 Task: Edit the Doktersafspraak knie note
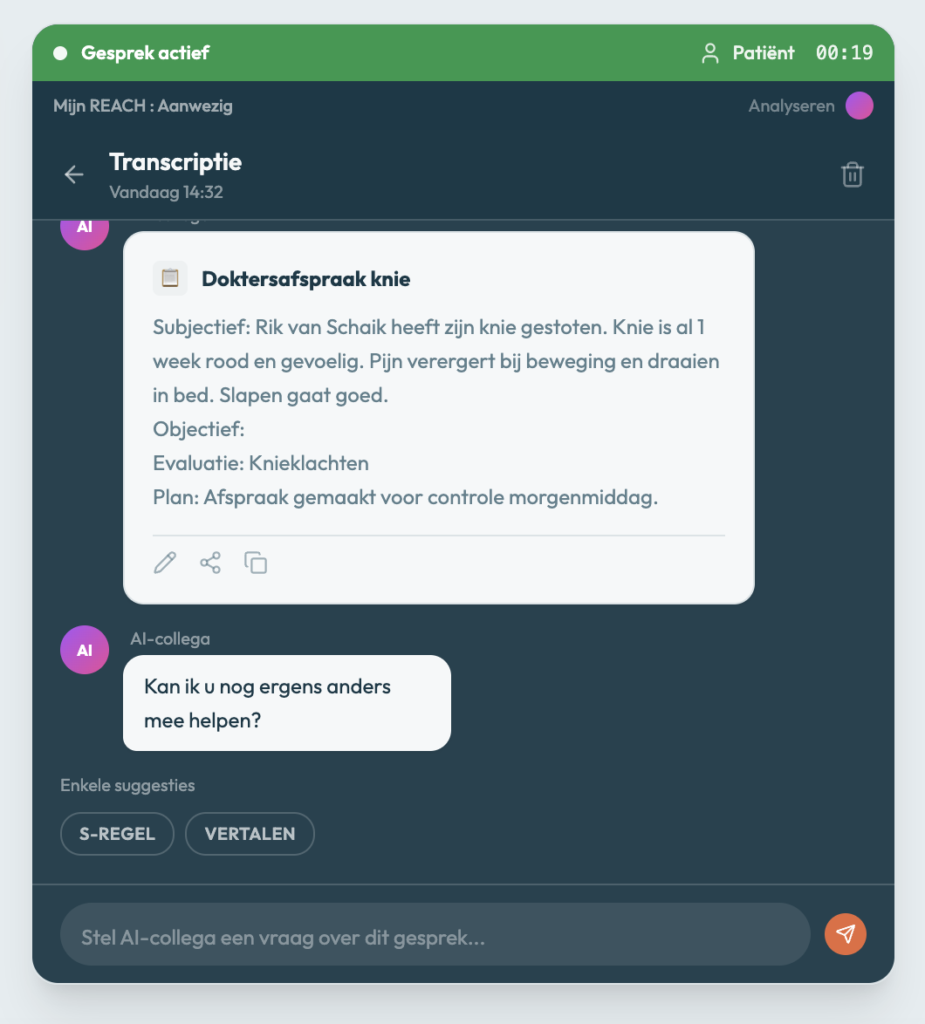[x=165, y=563]
